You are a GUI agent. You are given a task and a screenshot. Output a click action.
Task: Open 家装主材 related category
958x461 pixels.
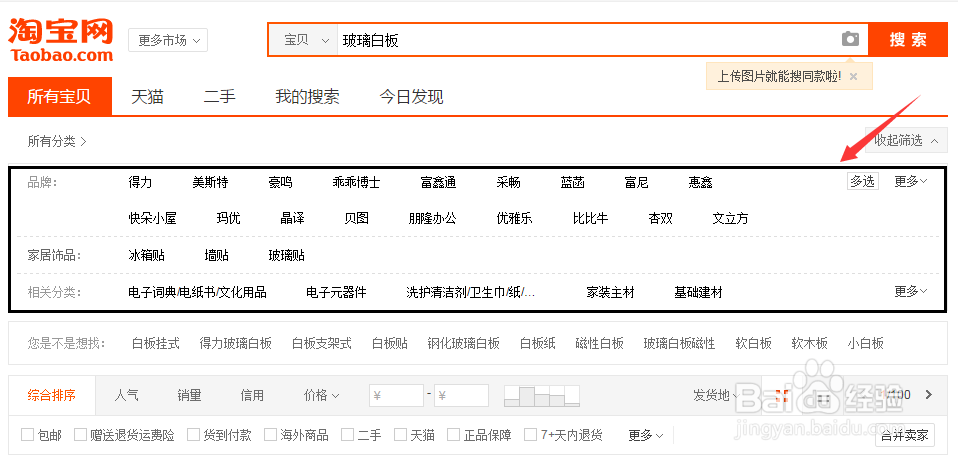[x=610, y=292]
